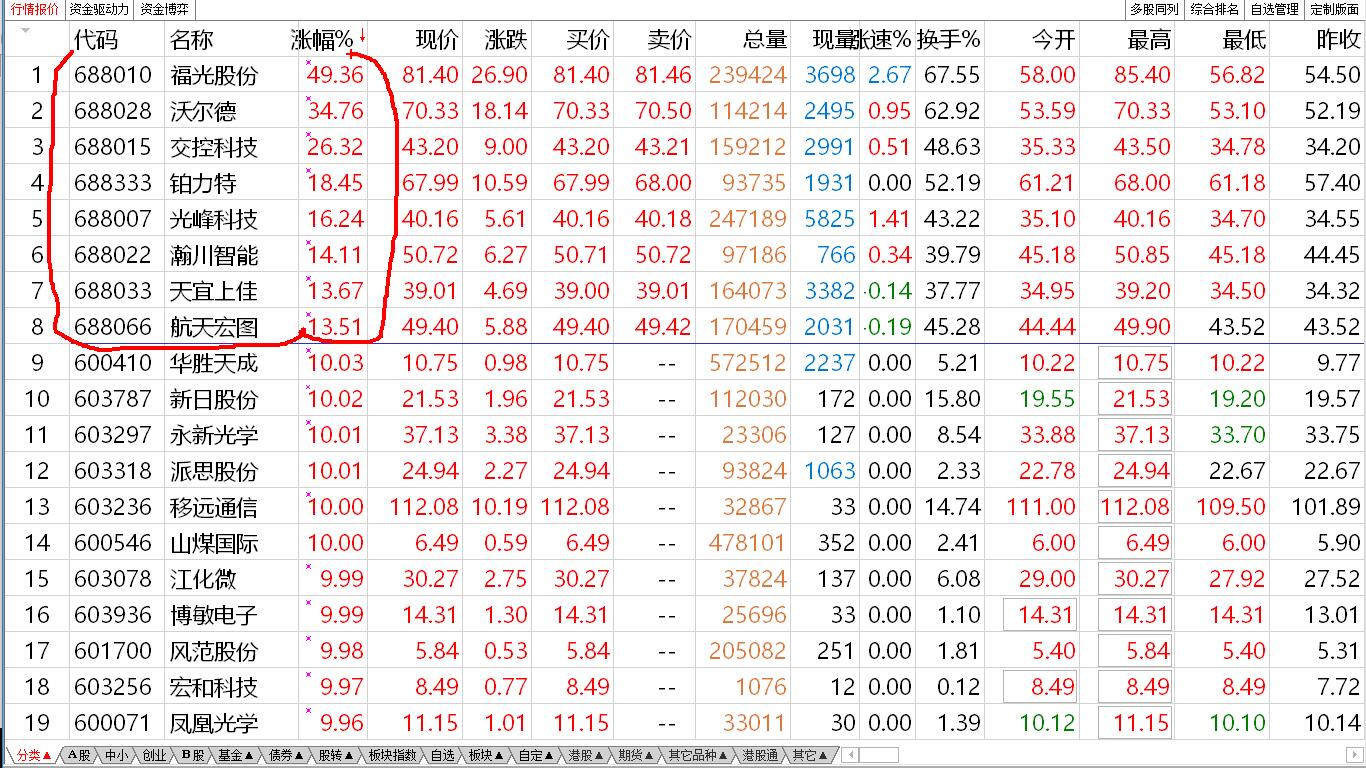Select stock row 派思股份
This screenshot has width=1366, height=768.
(683, 471)
